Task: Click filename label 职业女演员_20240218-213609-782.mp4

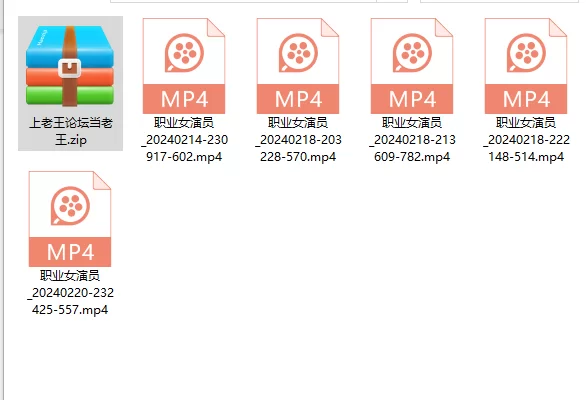Action: pos(412,139)
